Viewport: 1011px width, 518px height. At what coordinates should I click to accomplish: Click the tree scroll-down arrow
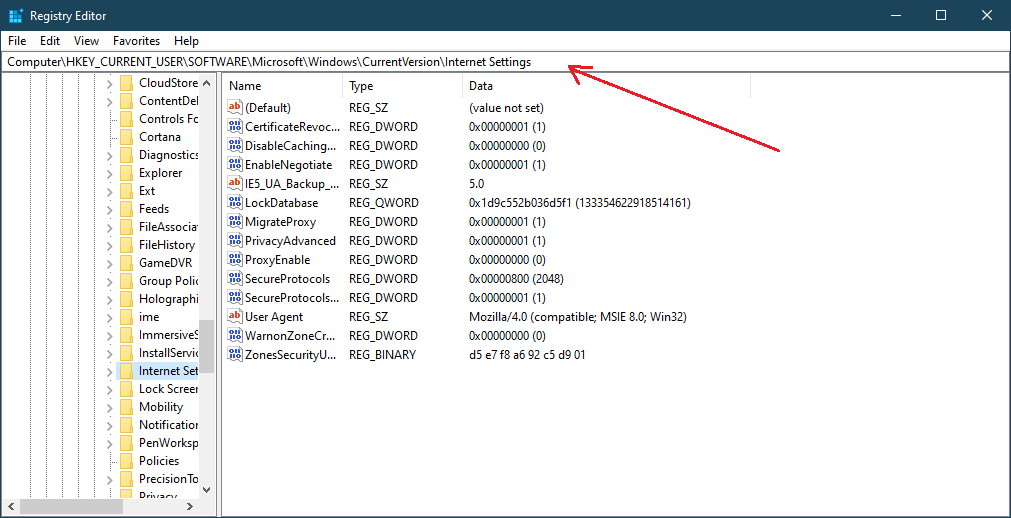206,490
